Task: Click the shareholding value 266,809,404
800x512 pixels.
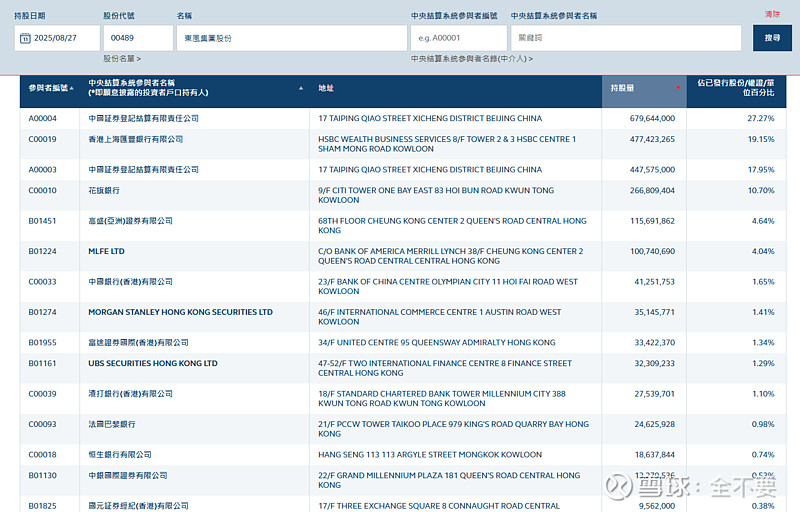Action: (x=652, y=190)
